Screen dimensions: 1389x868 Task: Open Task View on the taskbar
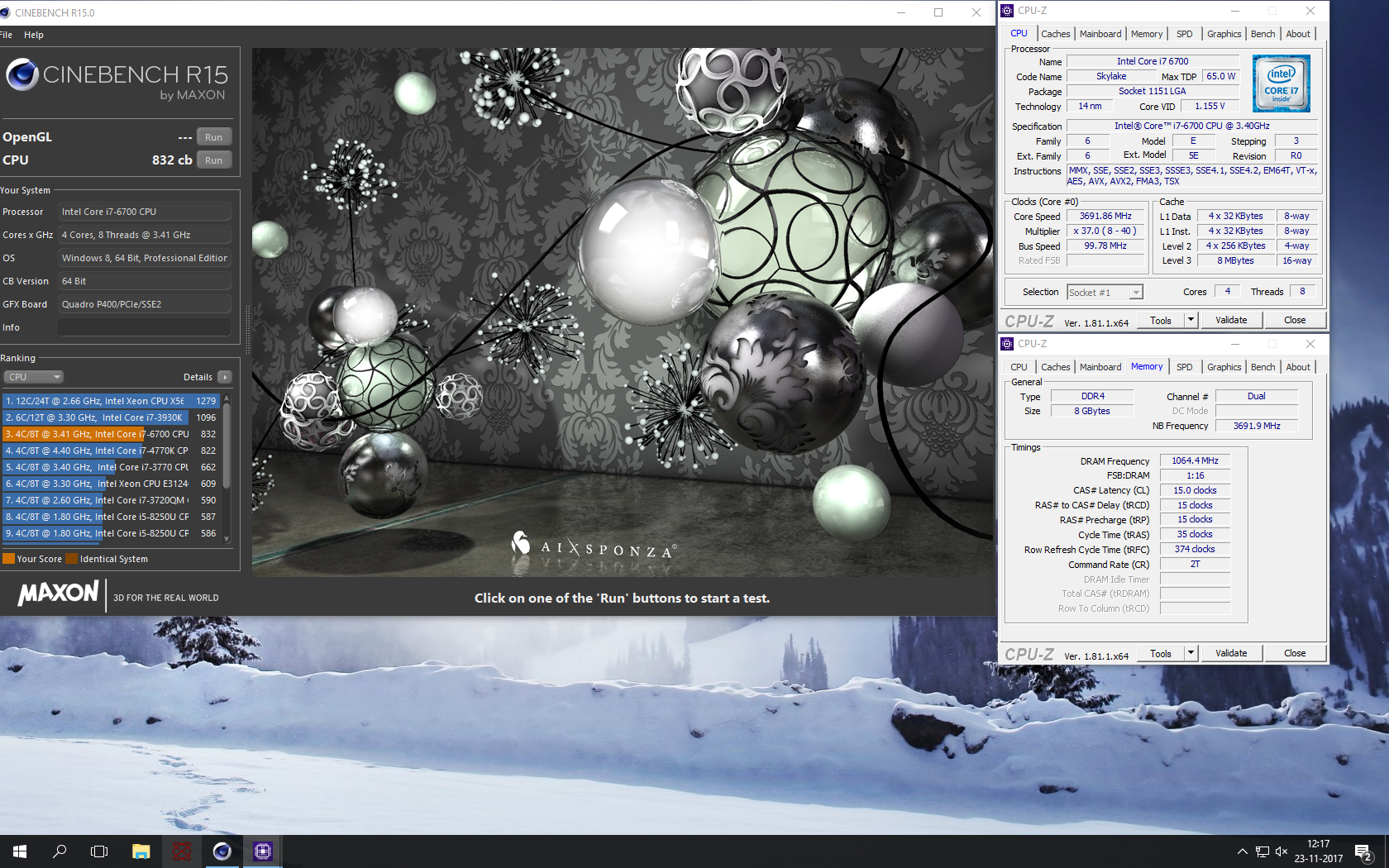99,851
